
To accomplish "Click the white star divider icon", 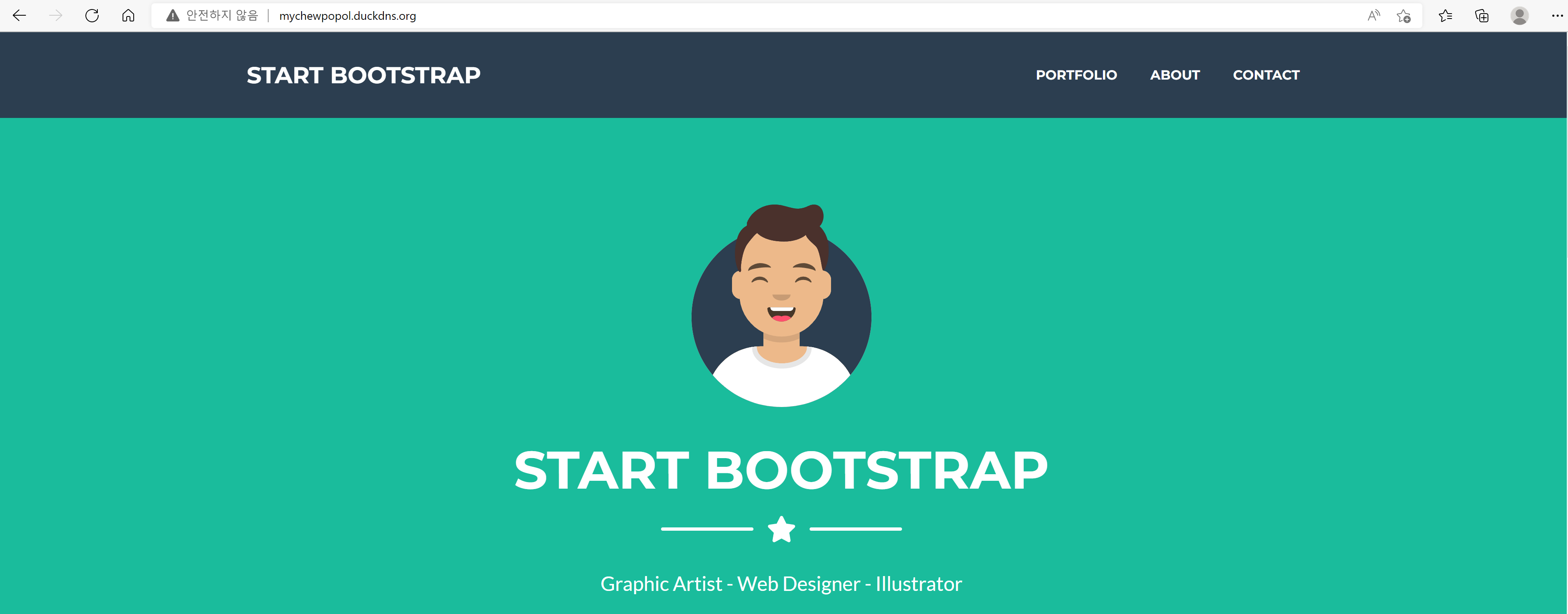I will (781, 529).
